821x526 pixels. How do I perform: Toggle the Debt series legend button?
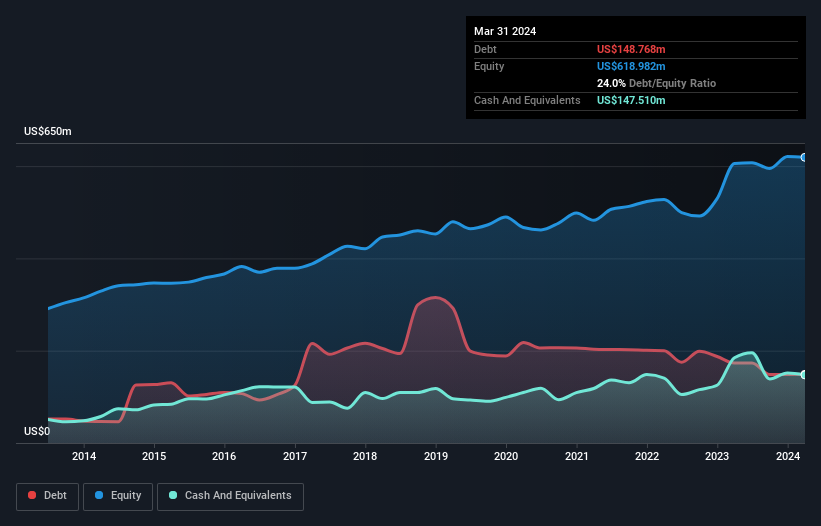48,496
